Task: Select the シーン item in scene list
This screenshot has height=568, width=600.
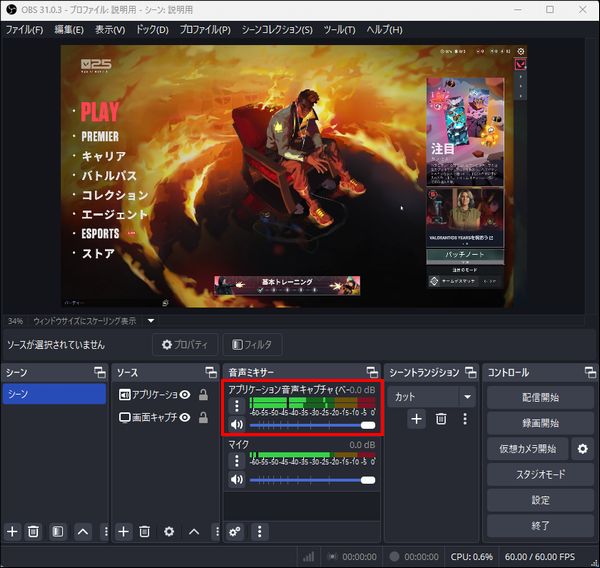Action: pos(54,394)
